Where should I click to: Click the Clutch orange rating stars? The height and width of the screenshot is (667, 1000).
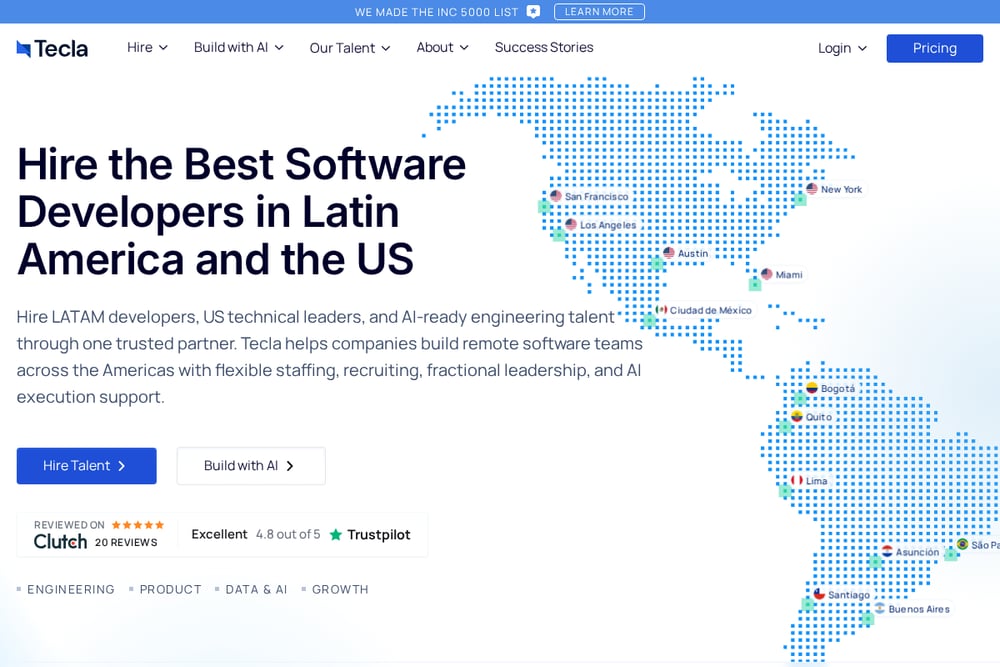coord(138,525)
